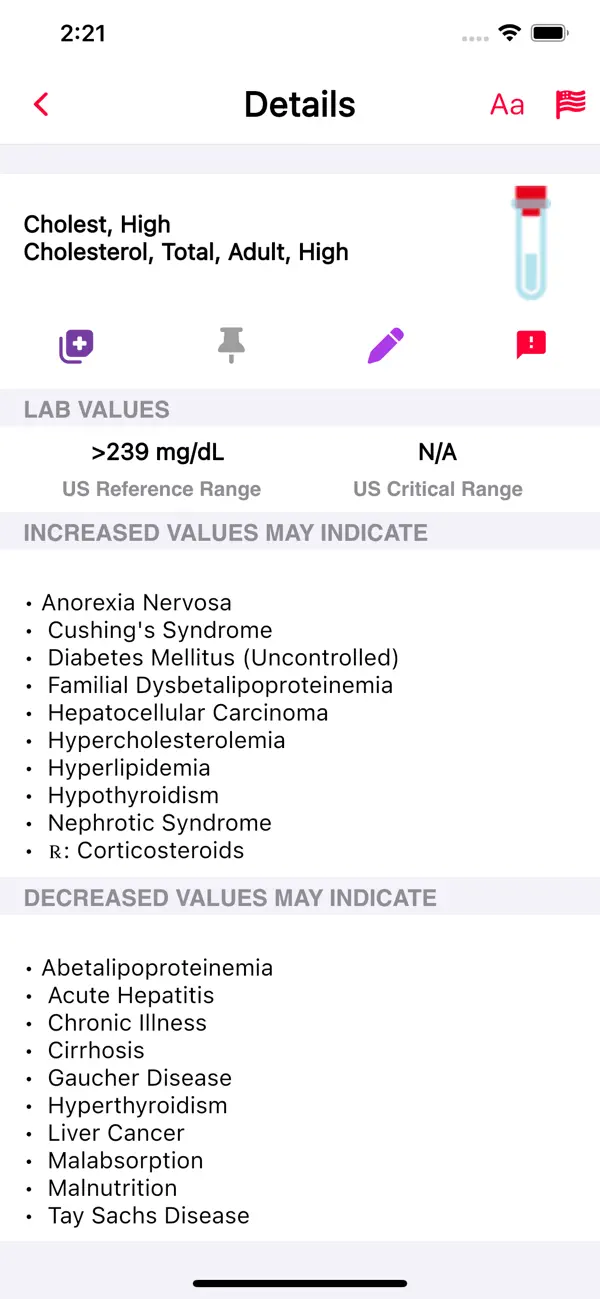
Task: Toggle favorite with the bookmark plus icon
Action: coord(76,345)
